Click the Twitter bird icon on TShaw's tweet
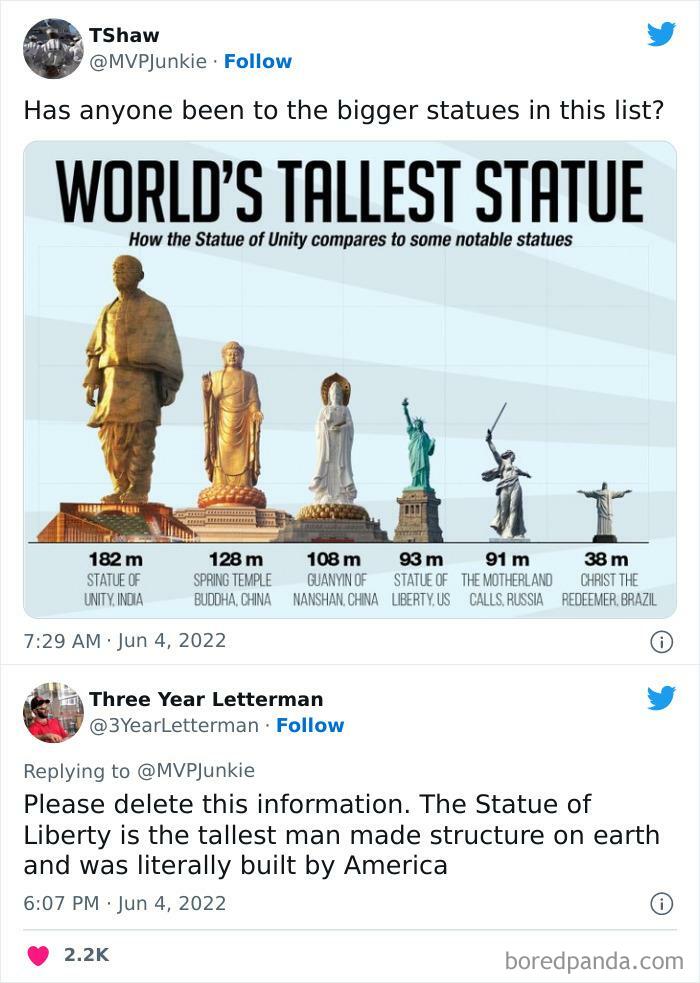The height and width of the screenshot is (983, 700). 661,34
